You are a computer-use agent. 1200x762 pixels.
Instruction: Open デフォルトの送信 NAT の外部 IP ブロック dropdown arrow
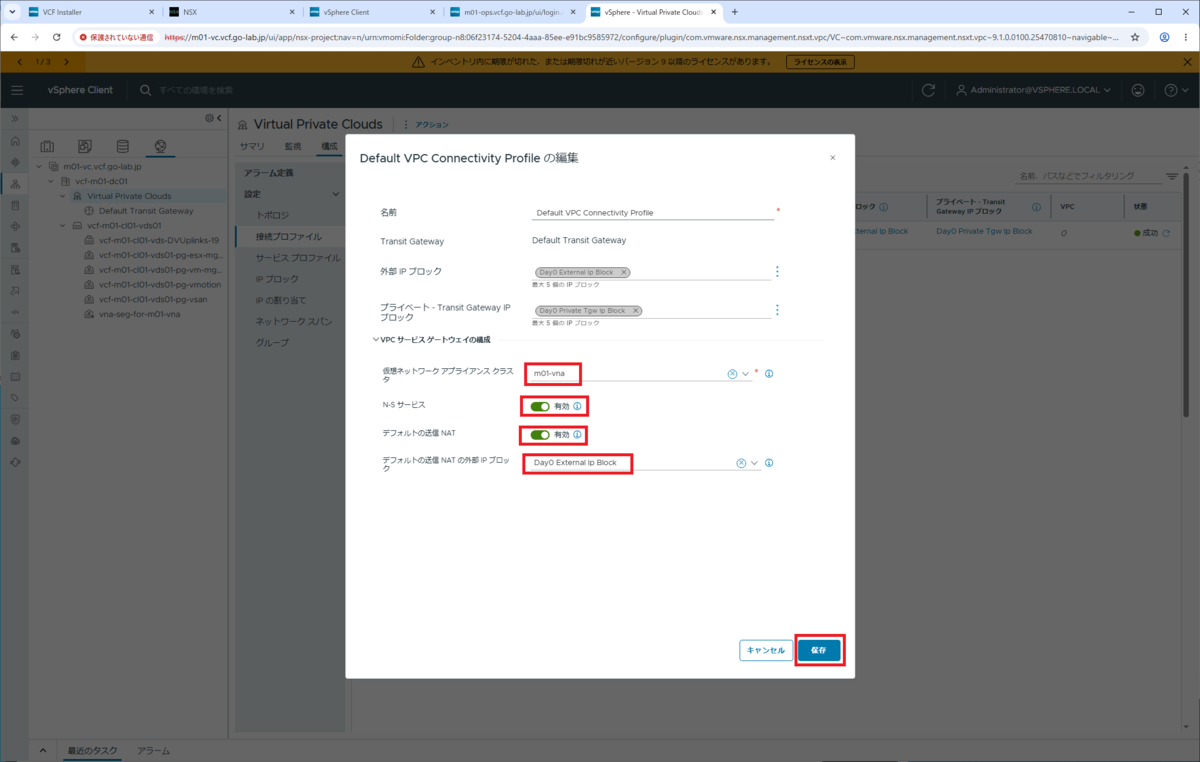pos(755,463)
